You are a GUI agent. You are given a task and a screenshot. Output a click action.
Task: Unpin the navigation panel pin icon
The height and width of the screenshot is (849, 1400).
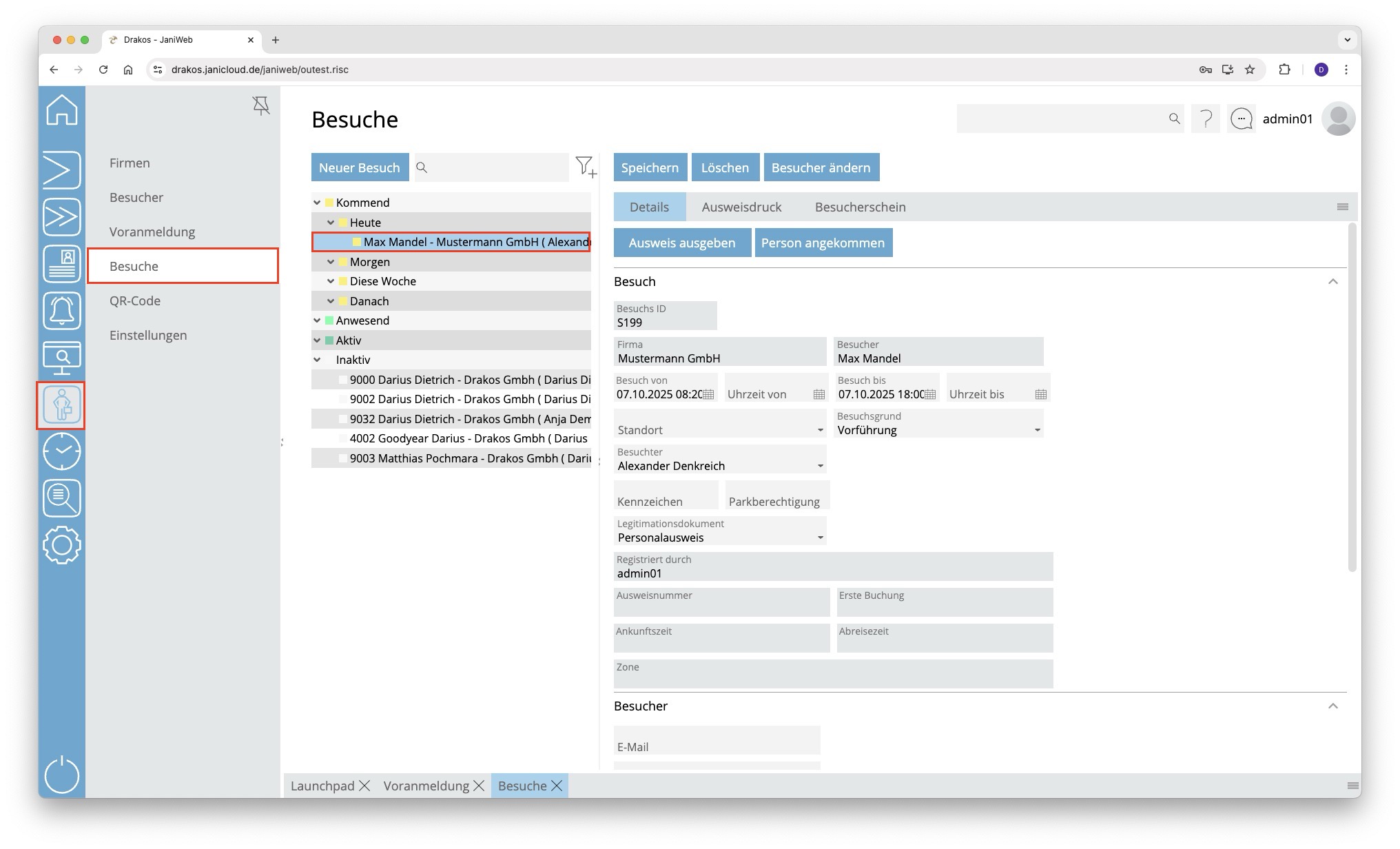[x=261, y=105]
